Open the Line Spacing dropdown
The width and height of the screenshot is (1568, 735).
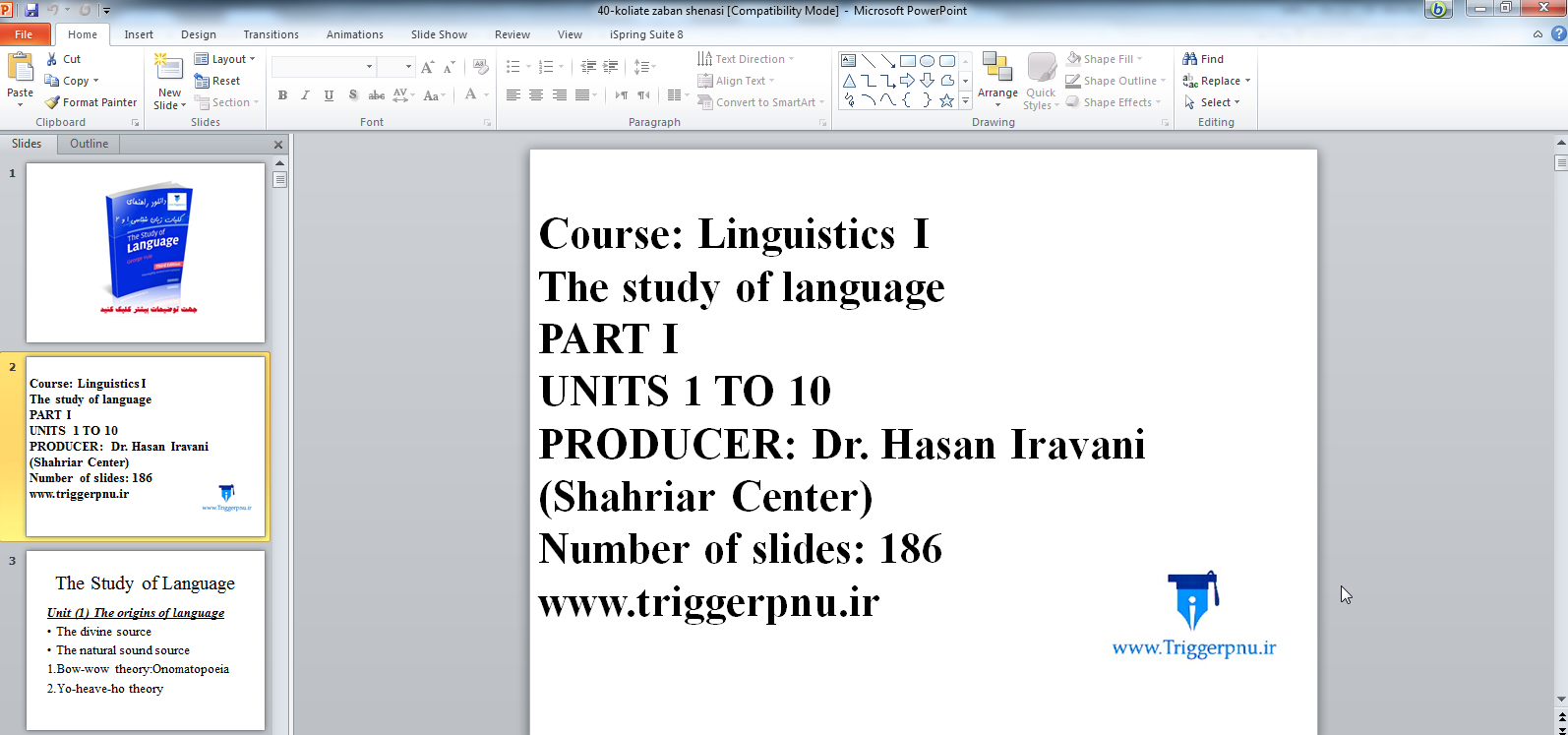[644, 67]
